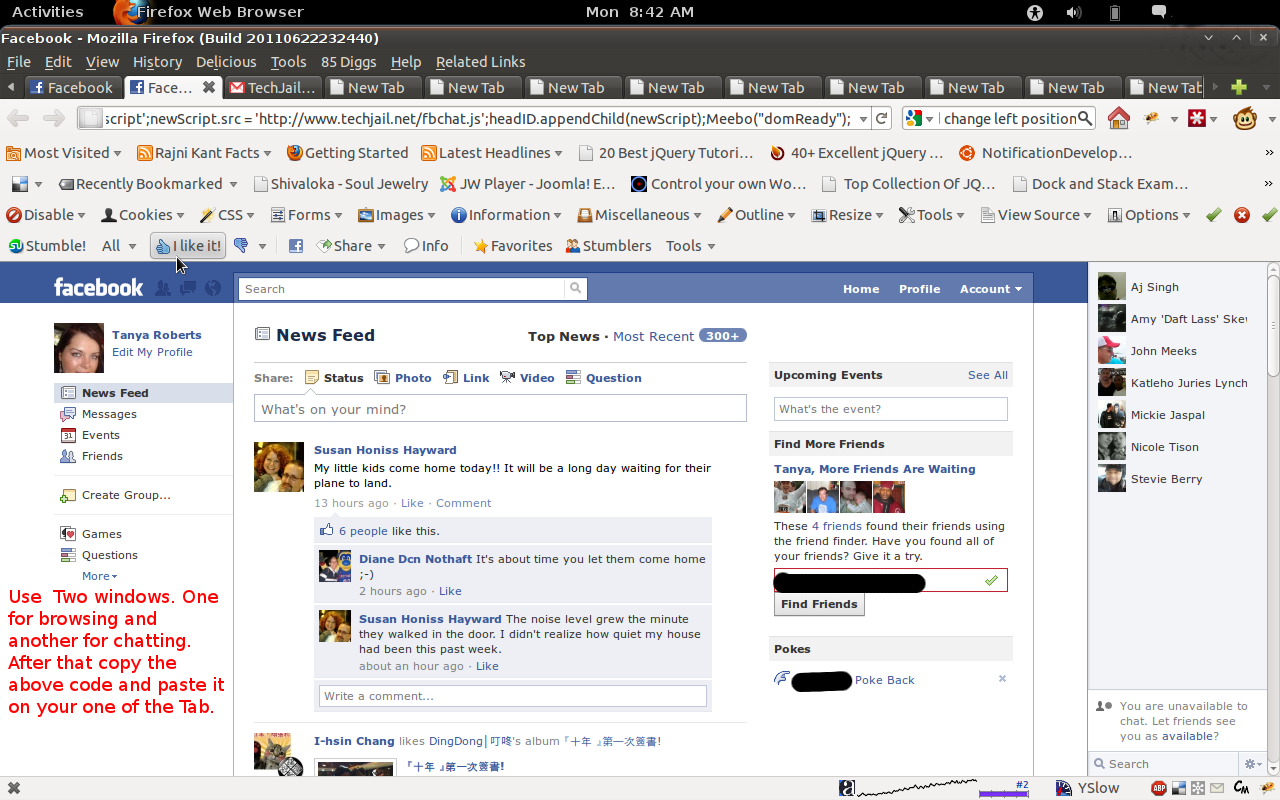Click the Find Friends button
The height and width of the screenshot is (800, 1280).
click(x=819, y=604)
